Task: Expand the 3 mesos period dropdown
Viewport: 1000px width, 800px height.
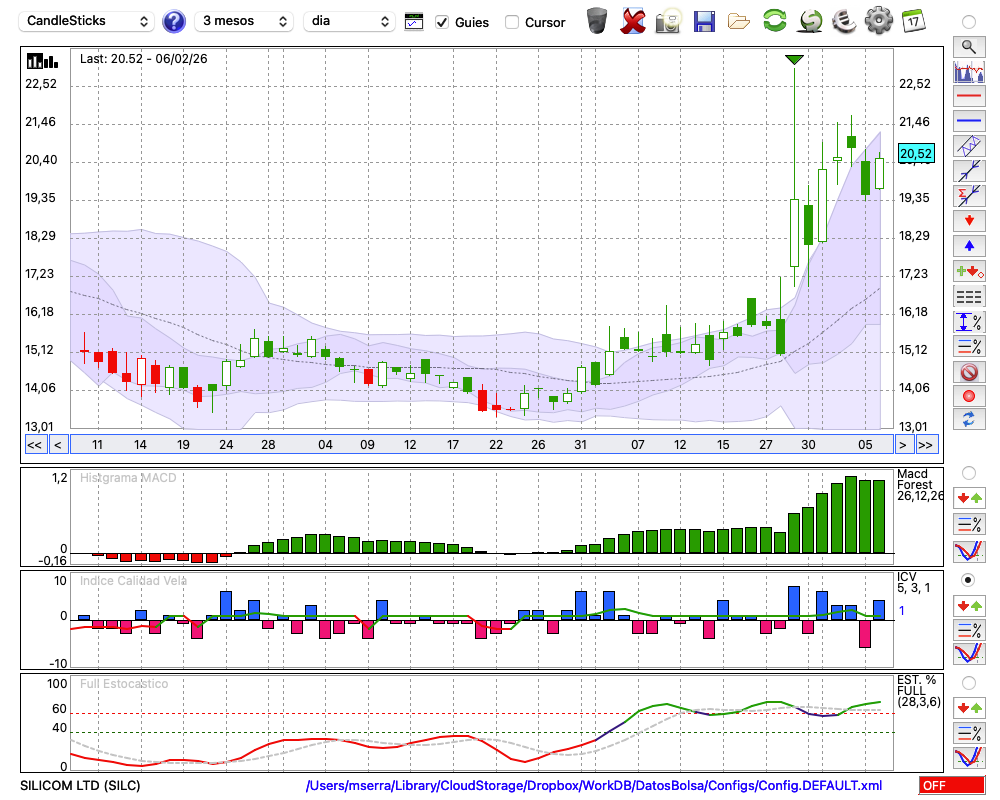Action: click(244, 21)
